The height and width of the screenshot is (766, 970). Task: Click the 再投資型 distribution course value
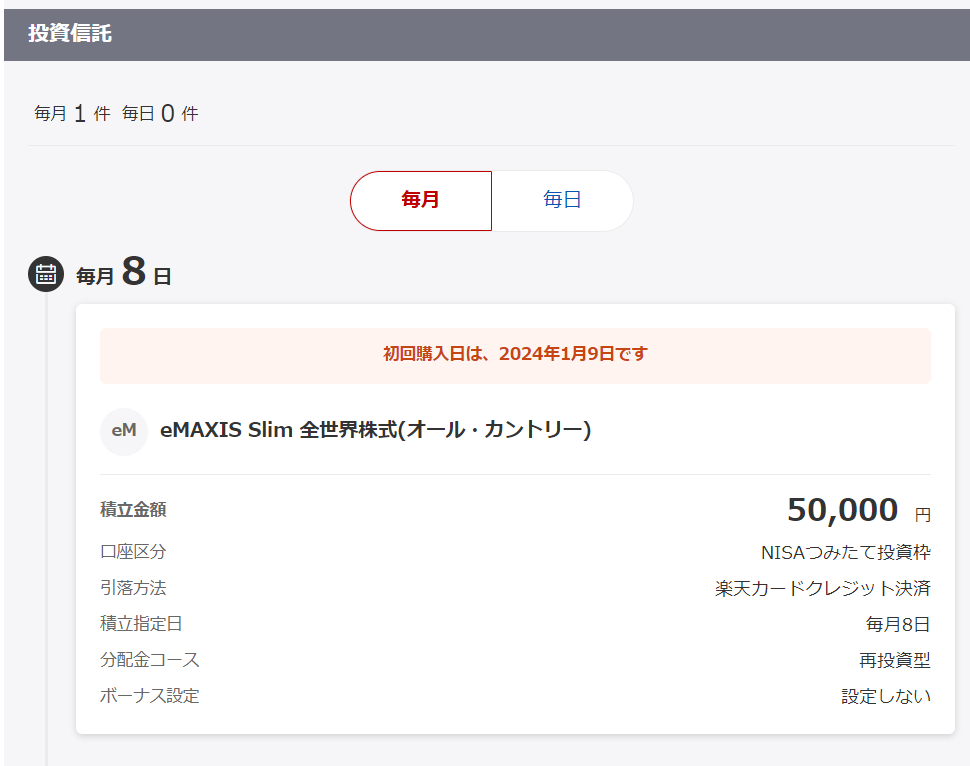[x=895, y=660]
